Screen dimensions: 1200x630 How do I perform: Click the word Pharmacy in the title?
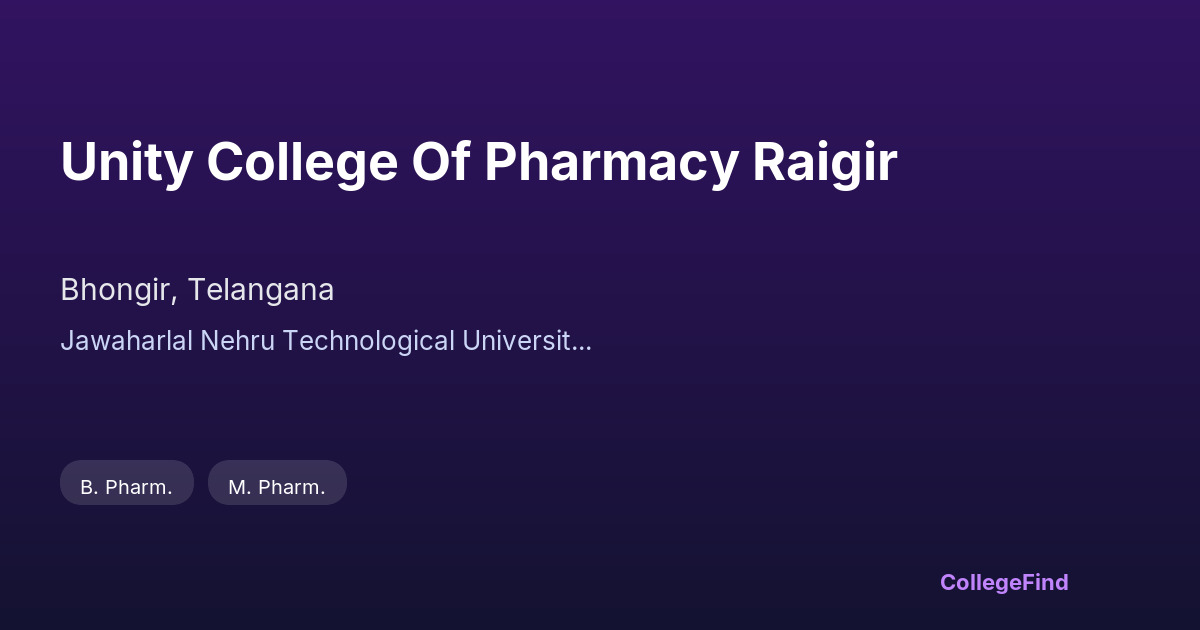pyautogui.click(x=611, y=162)
